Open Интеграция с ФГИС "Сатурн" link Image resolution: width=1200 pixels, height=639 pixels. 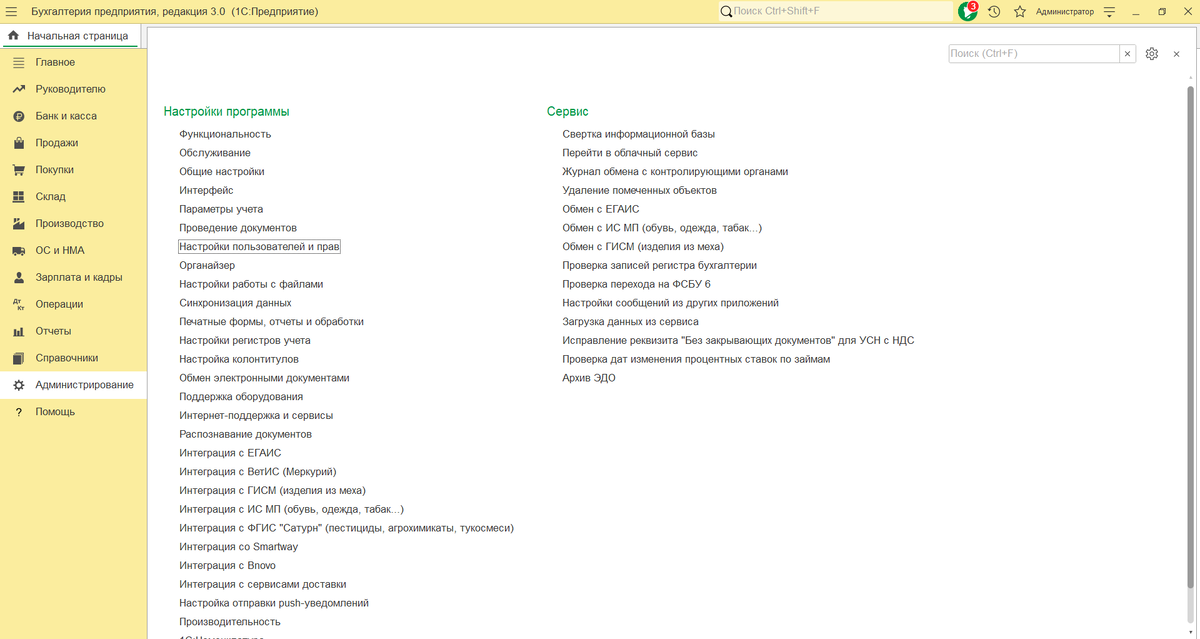coord(346,528)
